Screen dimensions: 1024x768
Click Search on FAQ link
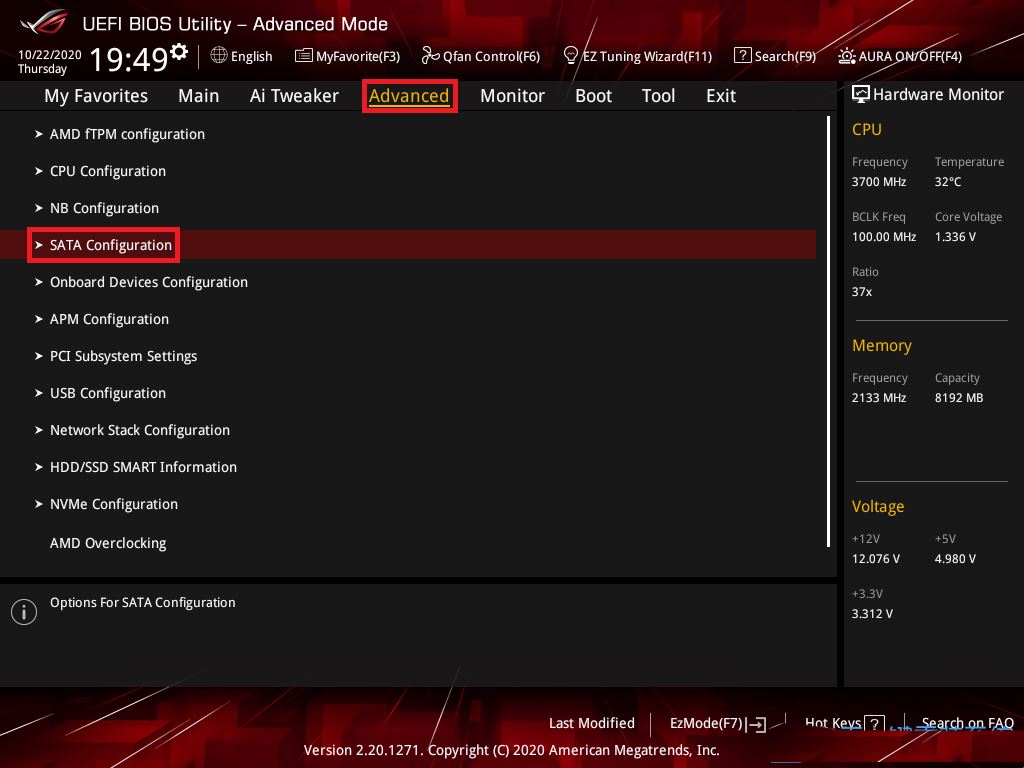tap(968, 723)
